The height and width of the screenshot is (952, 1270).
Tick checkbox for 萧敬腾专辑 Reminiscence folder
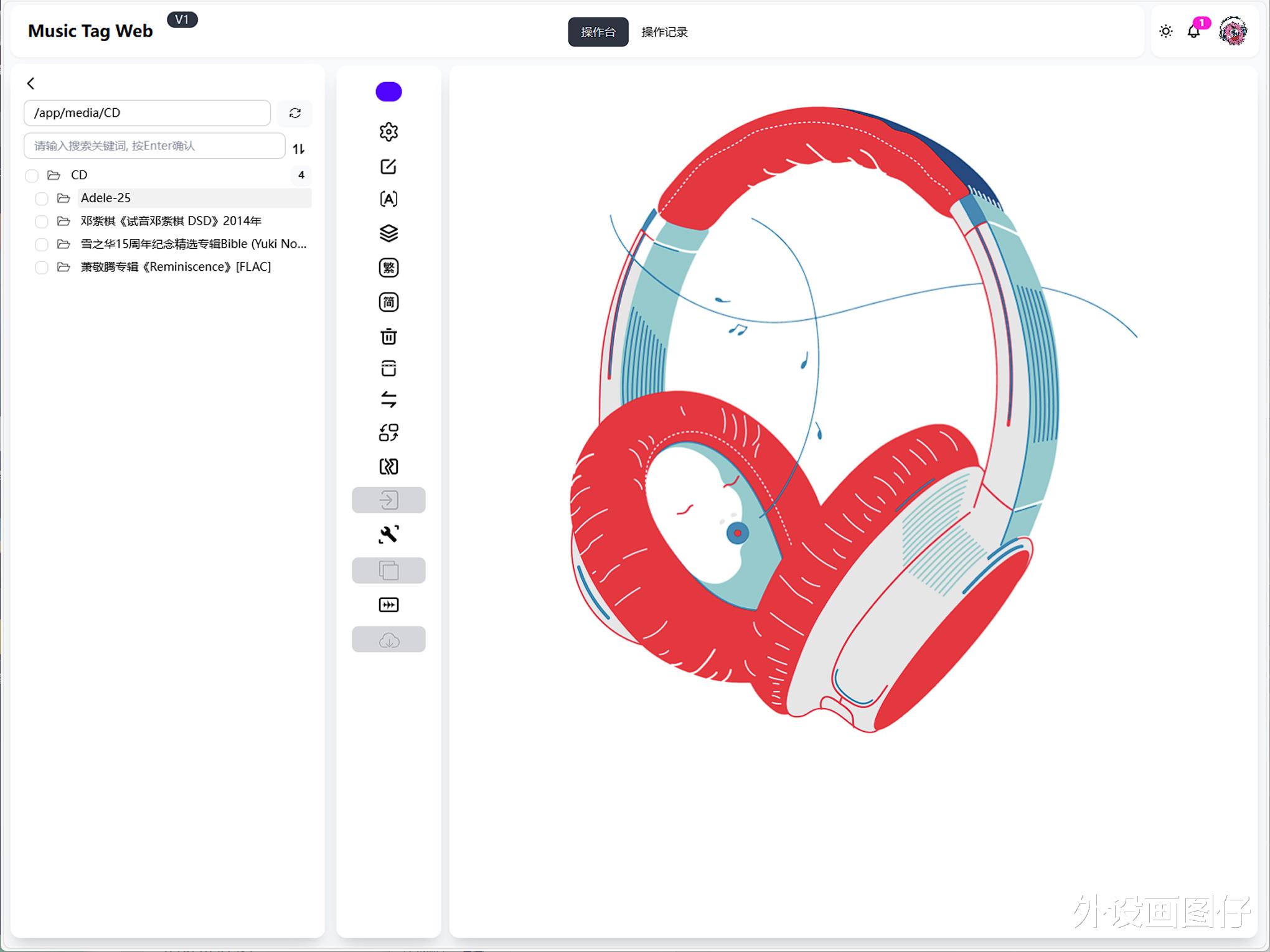[42, 268]
